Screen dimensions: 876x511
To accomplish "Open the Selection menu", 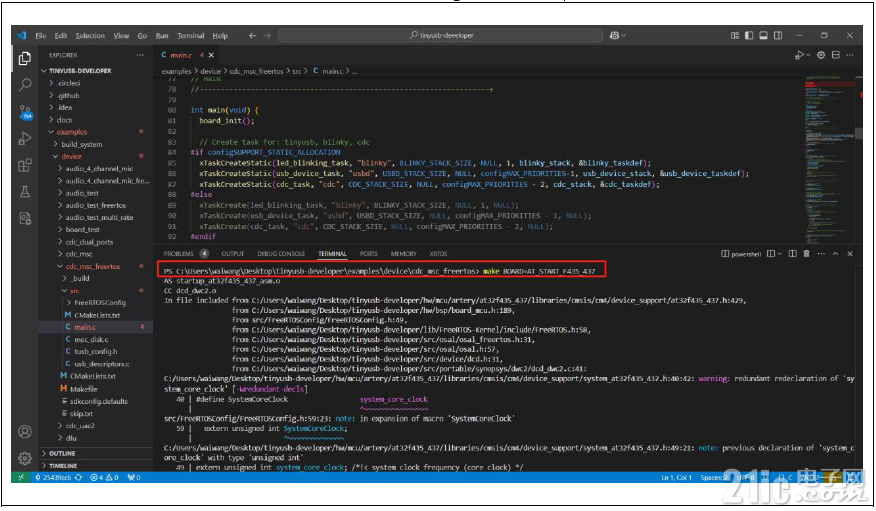I will (90, 35).
